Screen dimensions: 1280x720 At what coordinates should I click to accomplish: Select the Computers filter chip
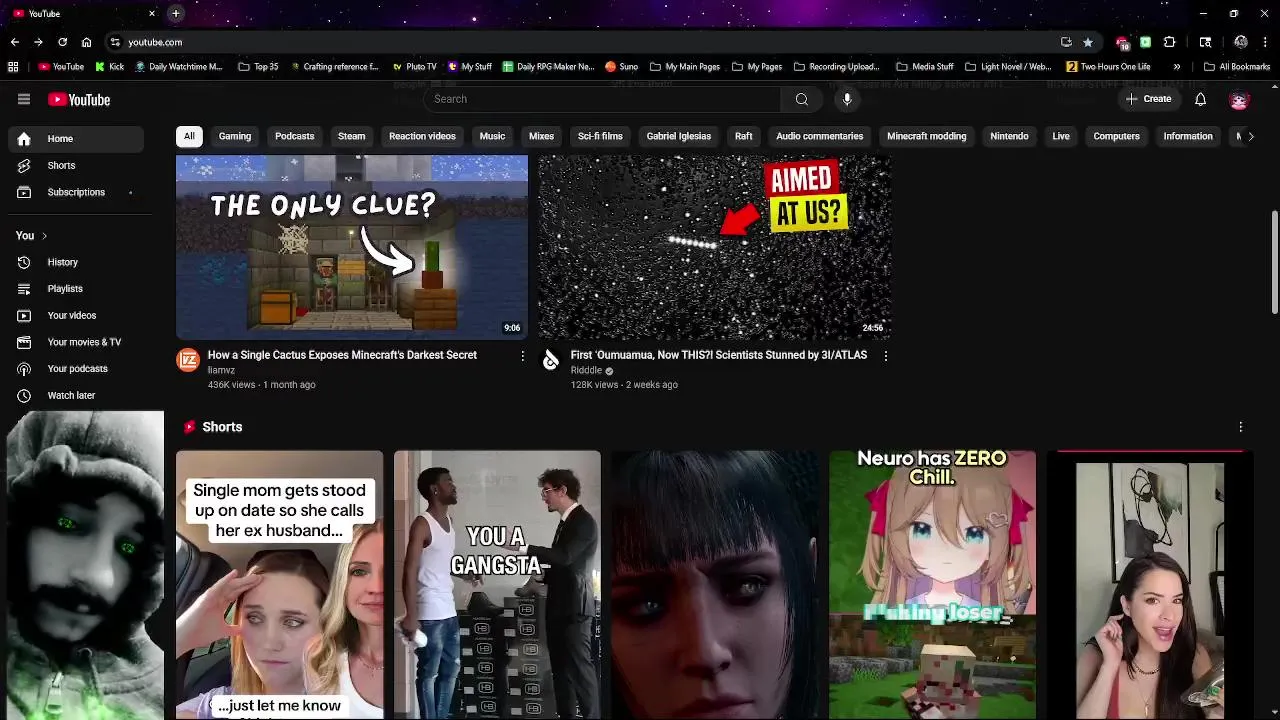[1117, 136]
